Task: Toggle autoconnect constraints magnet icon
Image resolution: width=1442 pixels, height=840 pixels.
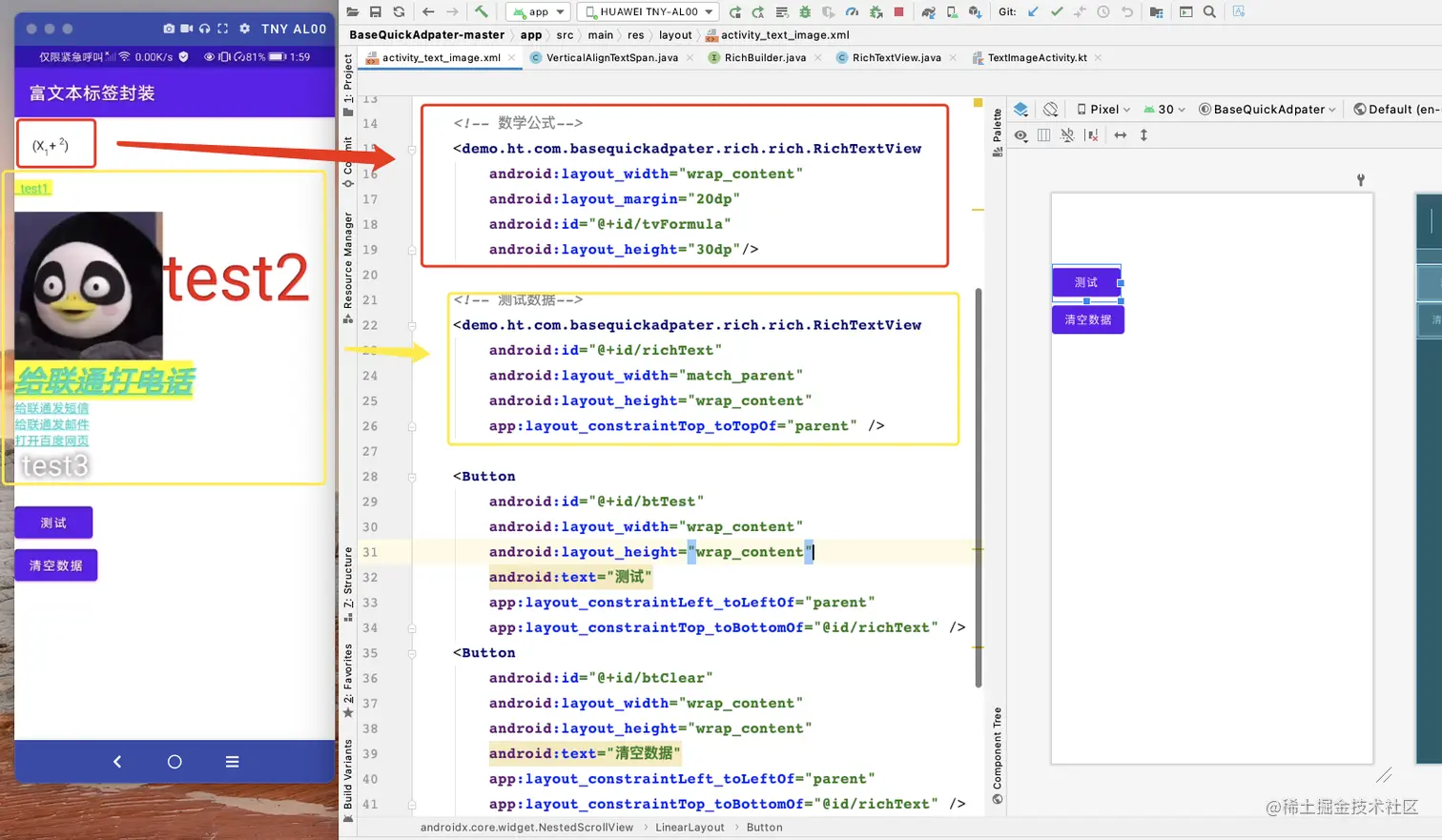Action: pos(1067,134)
